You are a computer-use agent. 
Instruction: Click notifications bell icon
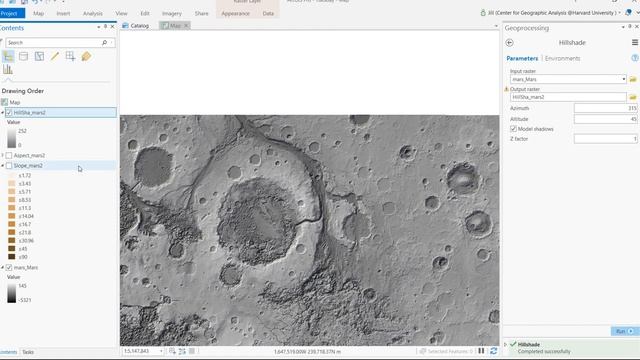coord(628,13)
